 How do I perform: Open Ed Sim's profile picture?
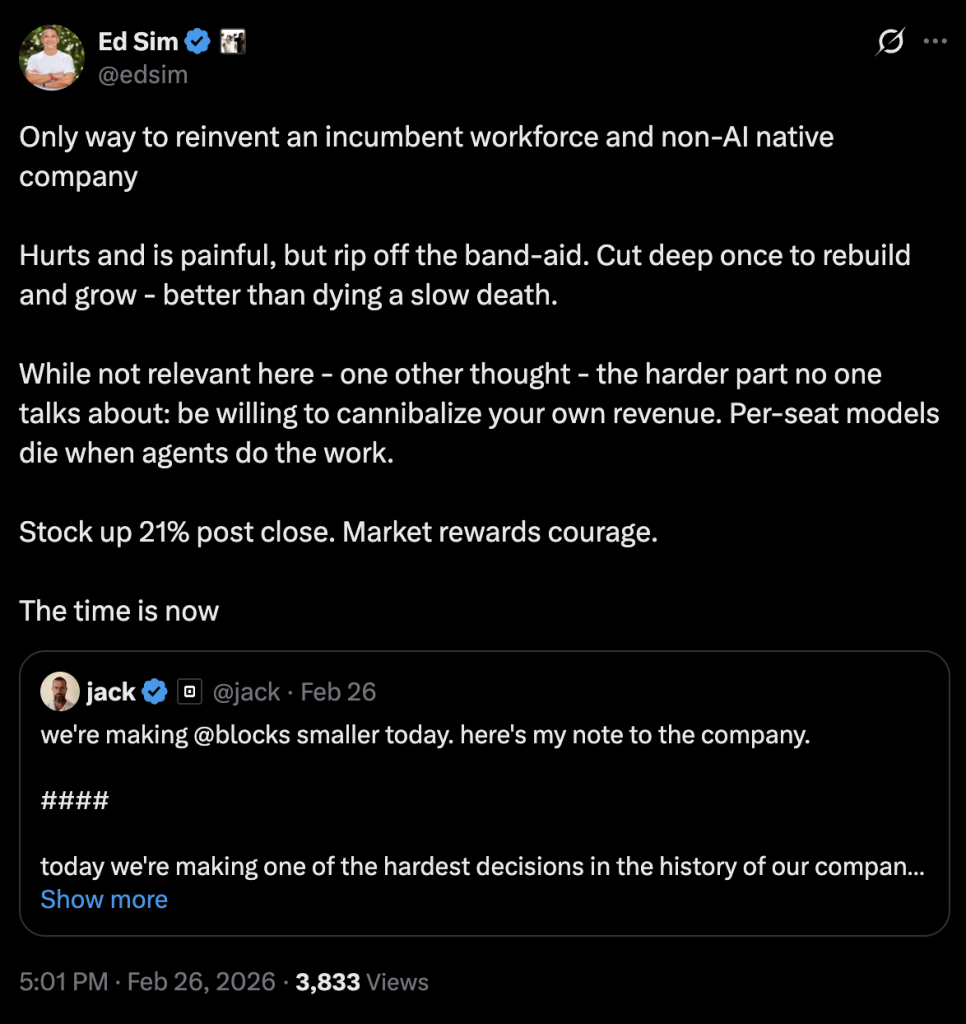[52, 57]
